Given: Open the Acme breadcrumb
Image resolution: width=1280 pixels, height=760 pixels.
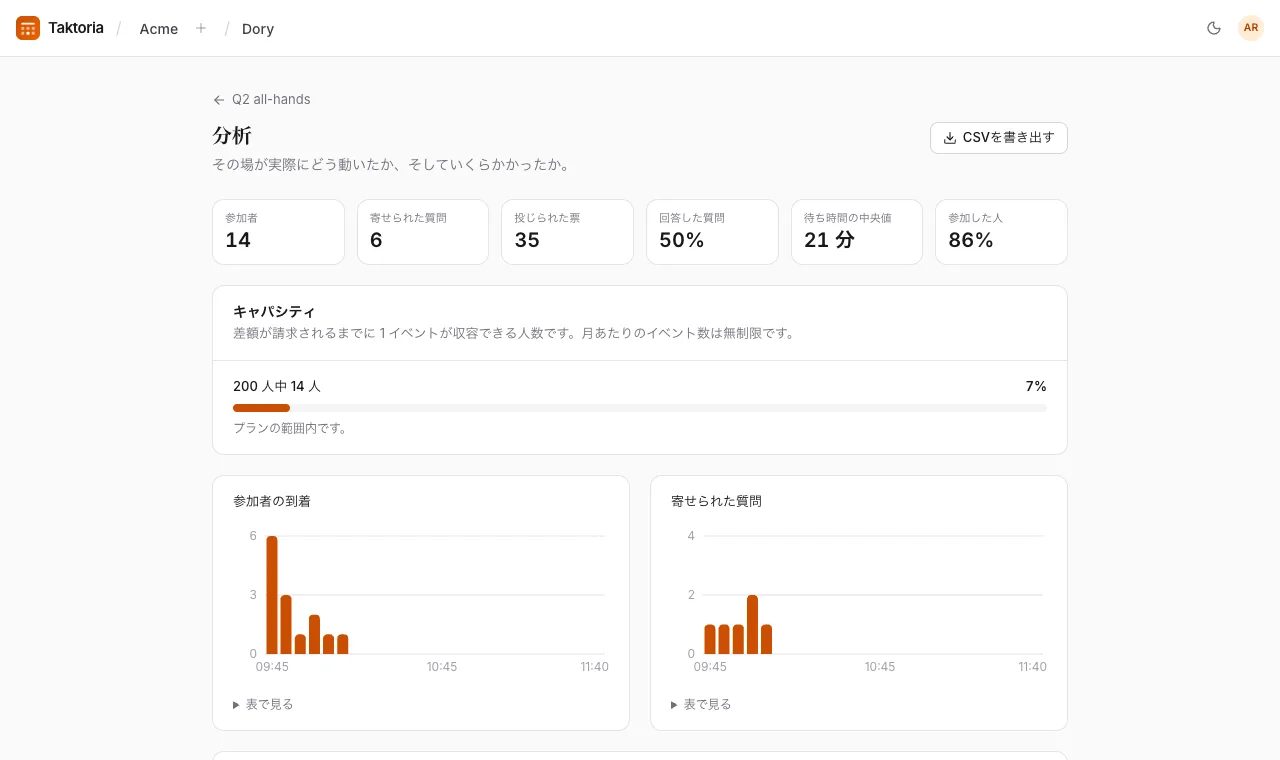Looking at the screenshot, I should pos(159,29).
